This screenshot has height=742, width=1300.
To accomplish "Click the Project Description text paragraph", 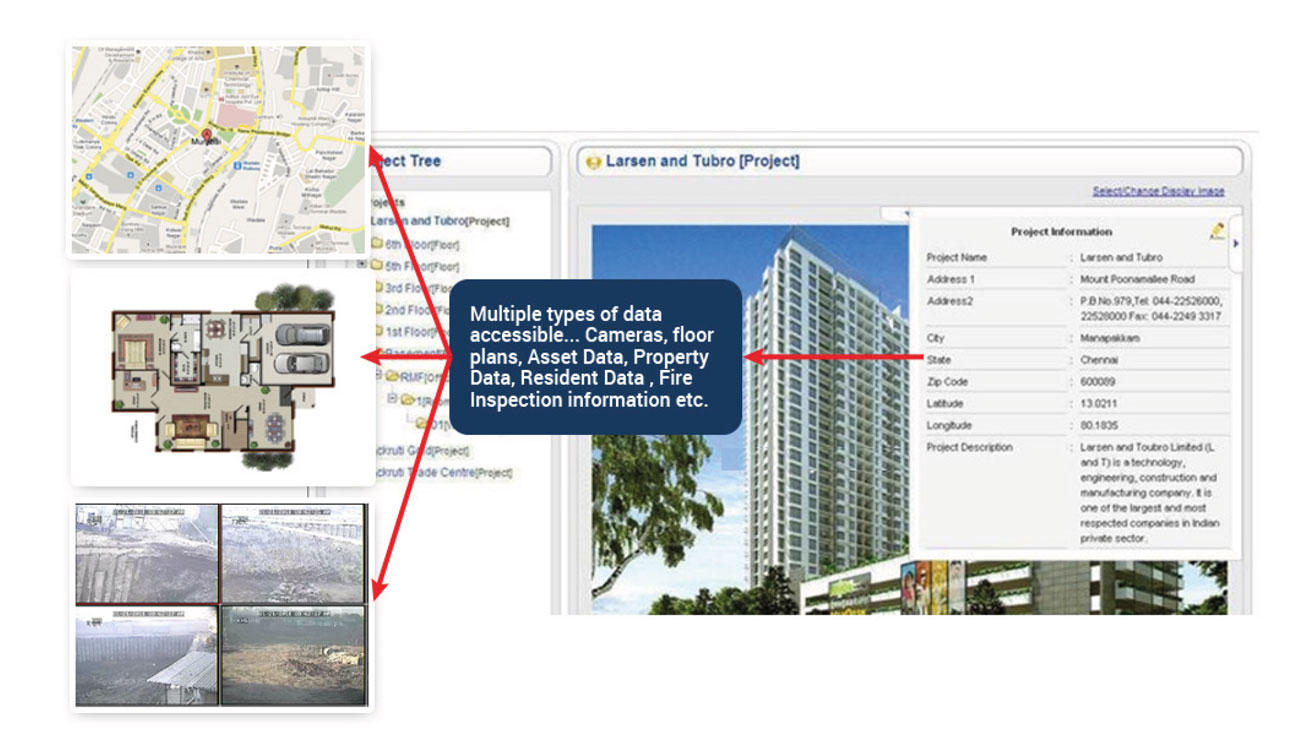I will (1151, 493).
